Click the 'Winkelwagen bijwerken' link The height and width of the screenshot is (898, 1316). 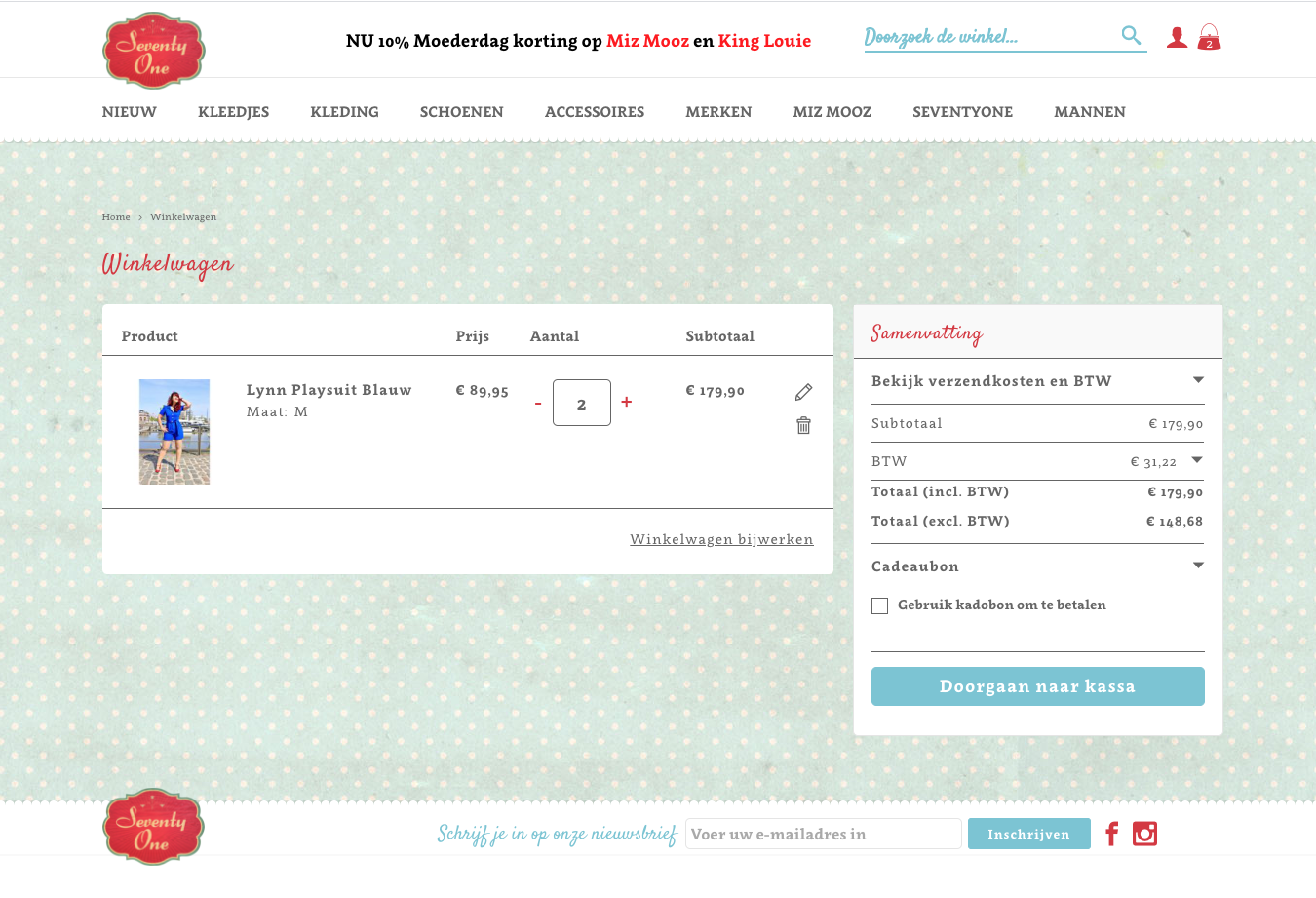point(721,539)
